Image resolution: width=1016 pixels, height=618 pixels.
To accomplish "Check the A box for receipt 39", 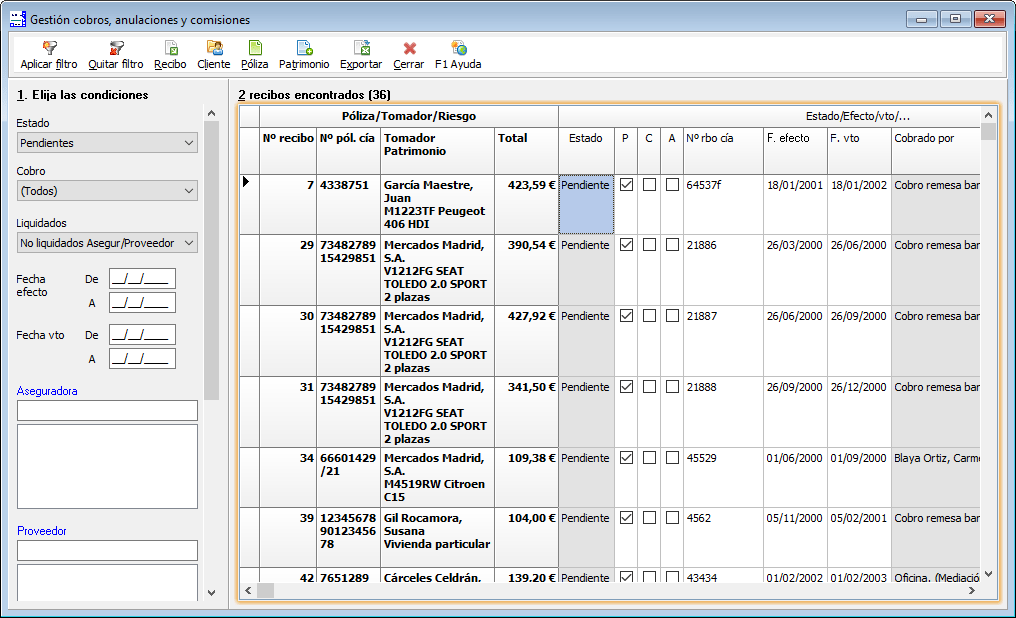I will tap(673, 518).
